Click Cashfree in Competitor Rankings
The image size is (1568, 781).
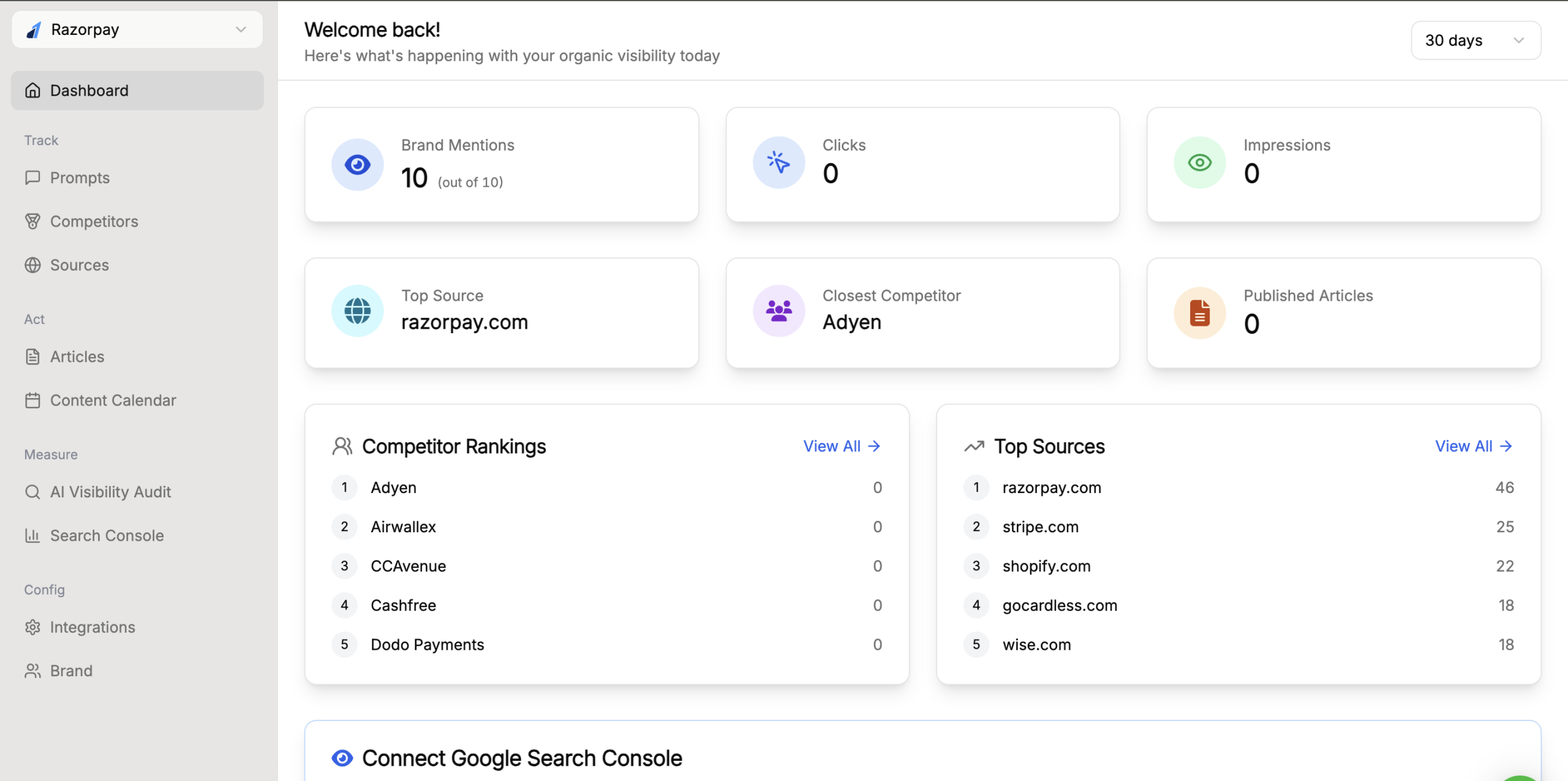403,605
